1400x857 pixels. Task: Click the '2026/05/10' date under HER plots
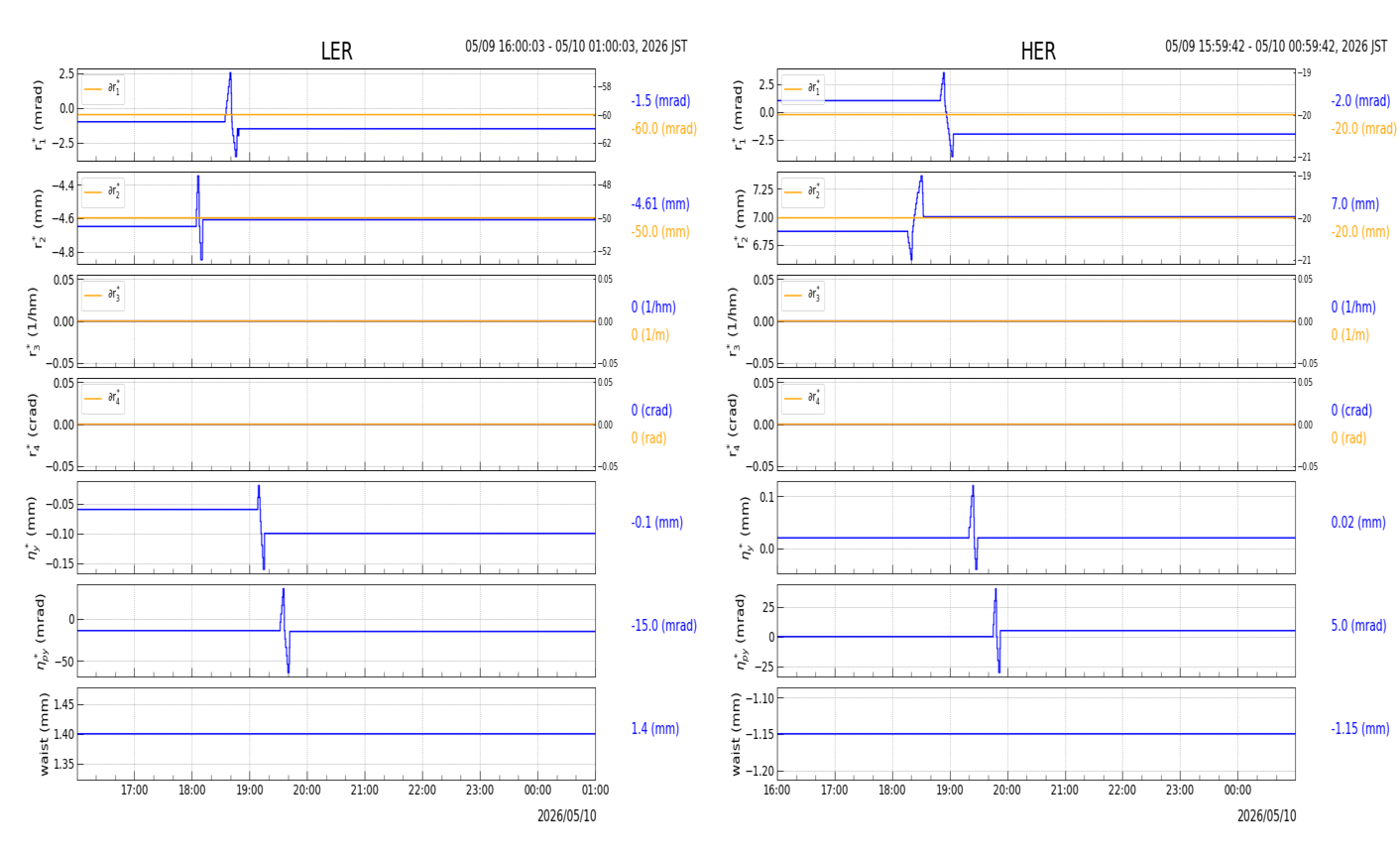1266,816
